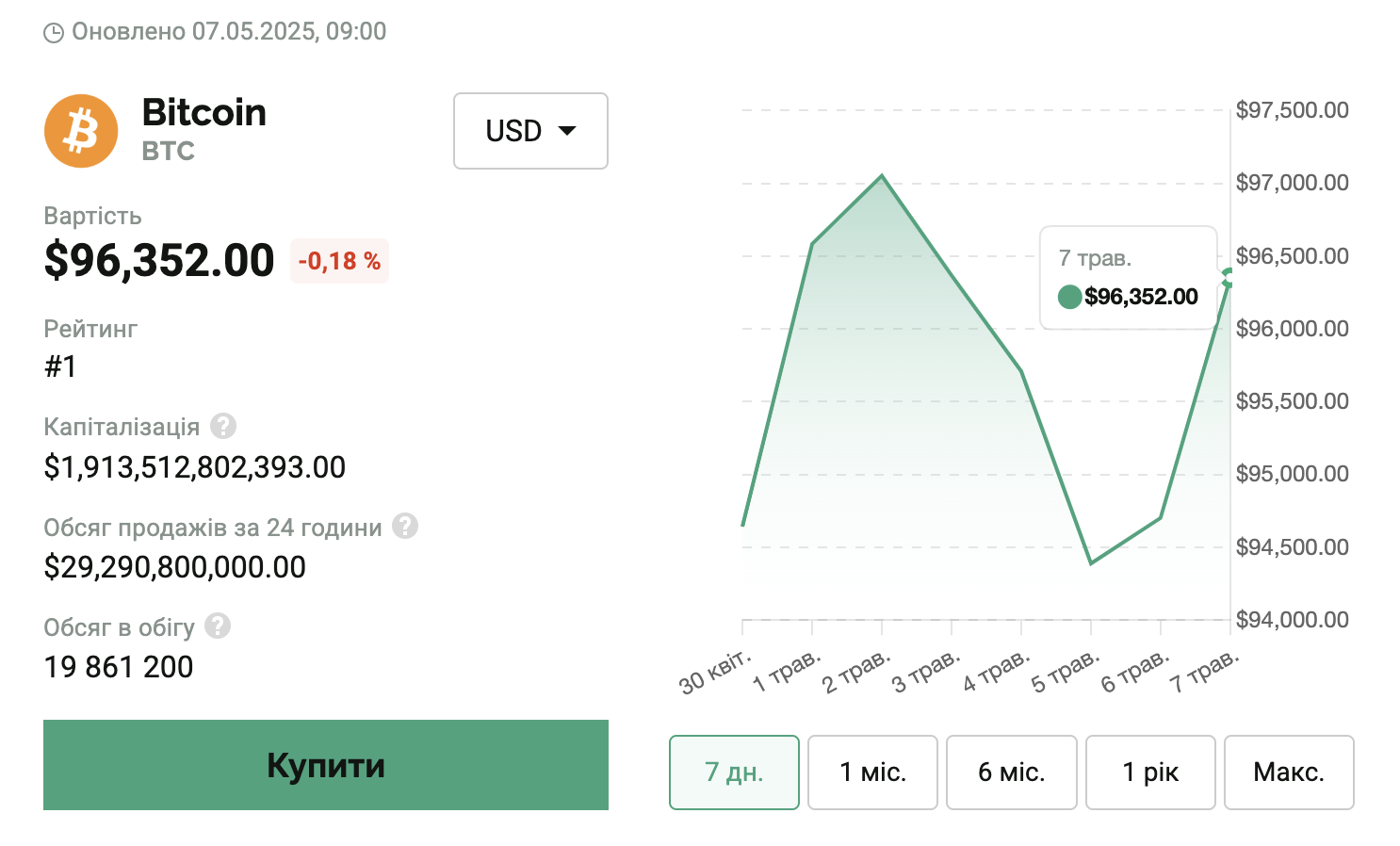Image resolution: width=1400 pixels, height=846 pixels.
Task: Click the $96,352.00 price value
Action: (159, 261)
